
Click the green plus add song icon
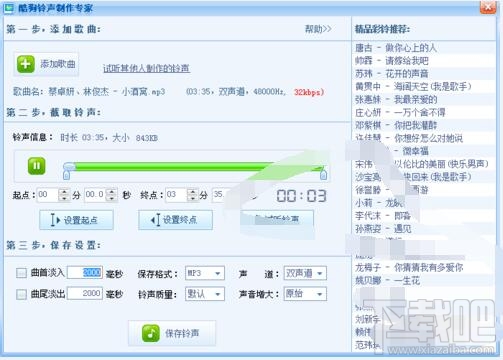coord(26,64)
